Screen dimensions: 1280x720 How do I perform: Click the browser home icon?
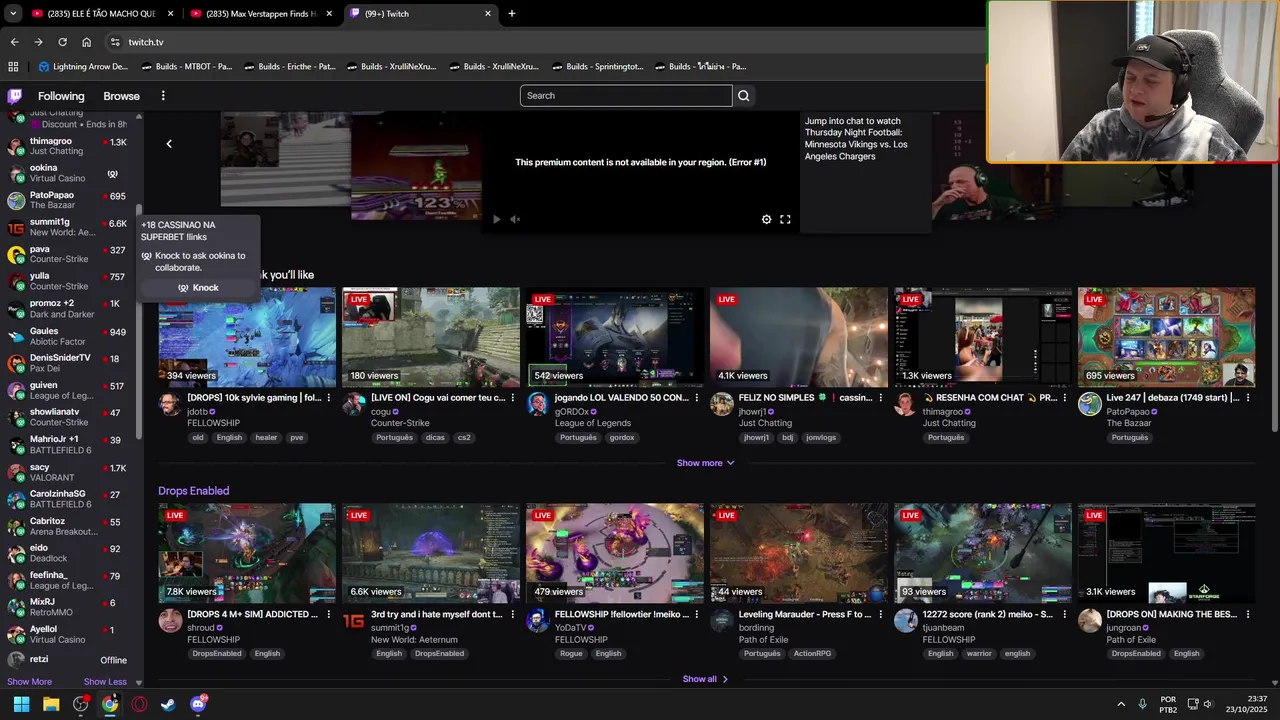tap(86, 42)
